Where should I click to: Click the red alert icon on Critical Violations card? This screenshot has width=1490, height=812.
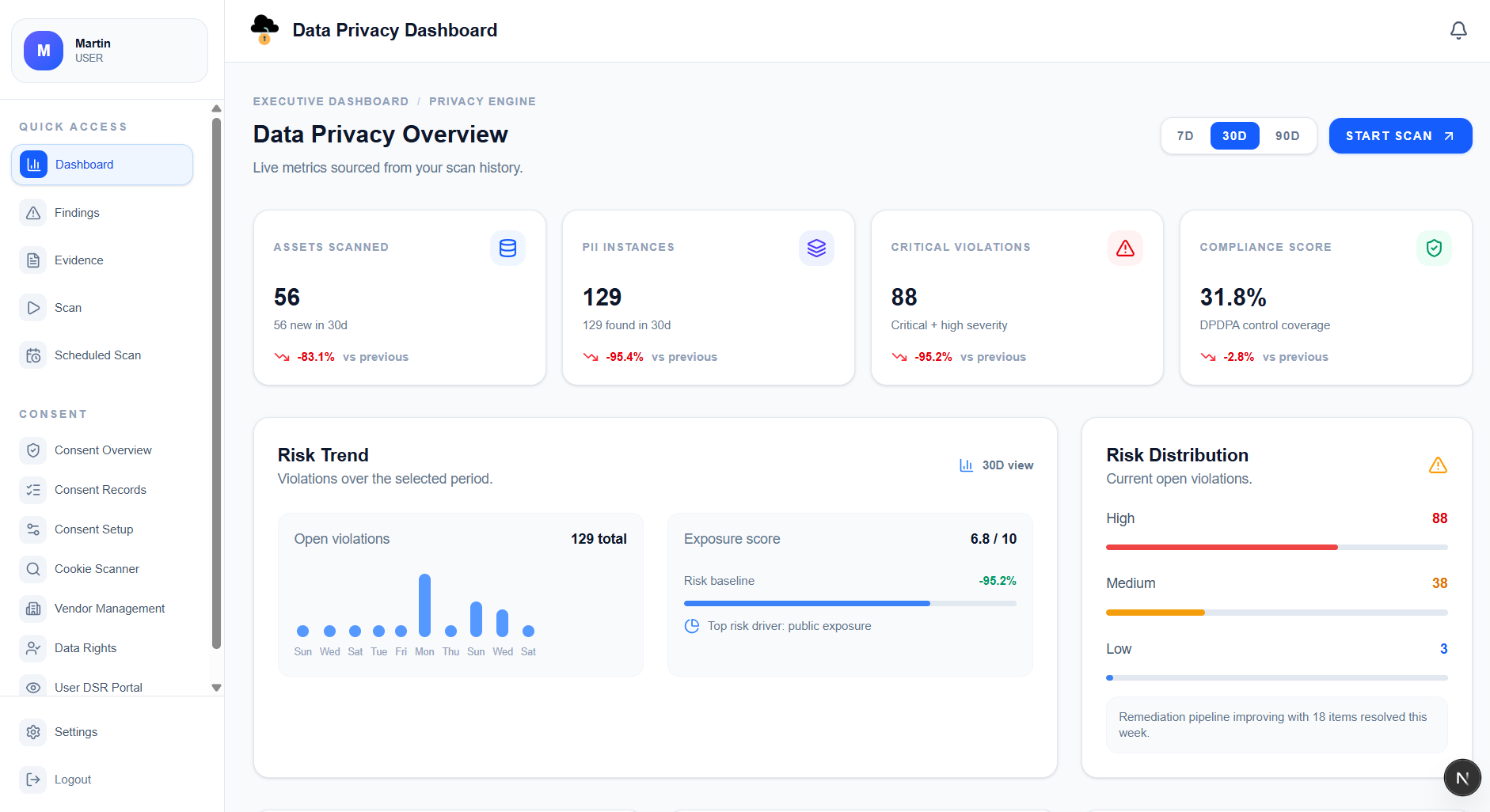point(1125,249)
